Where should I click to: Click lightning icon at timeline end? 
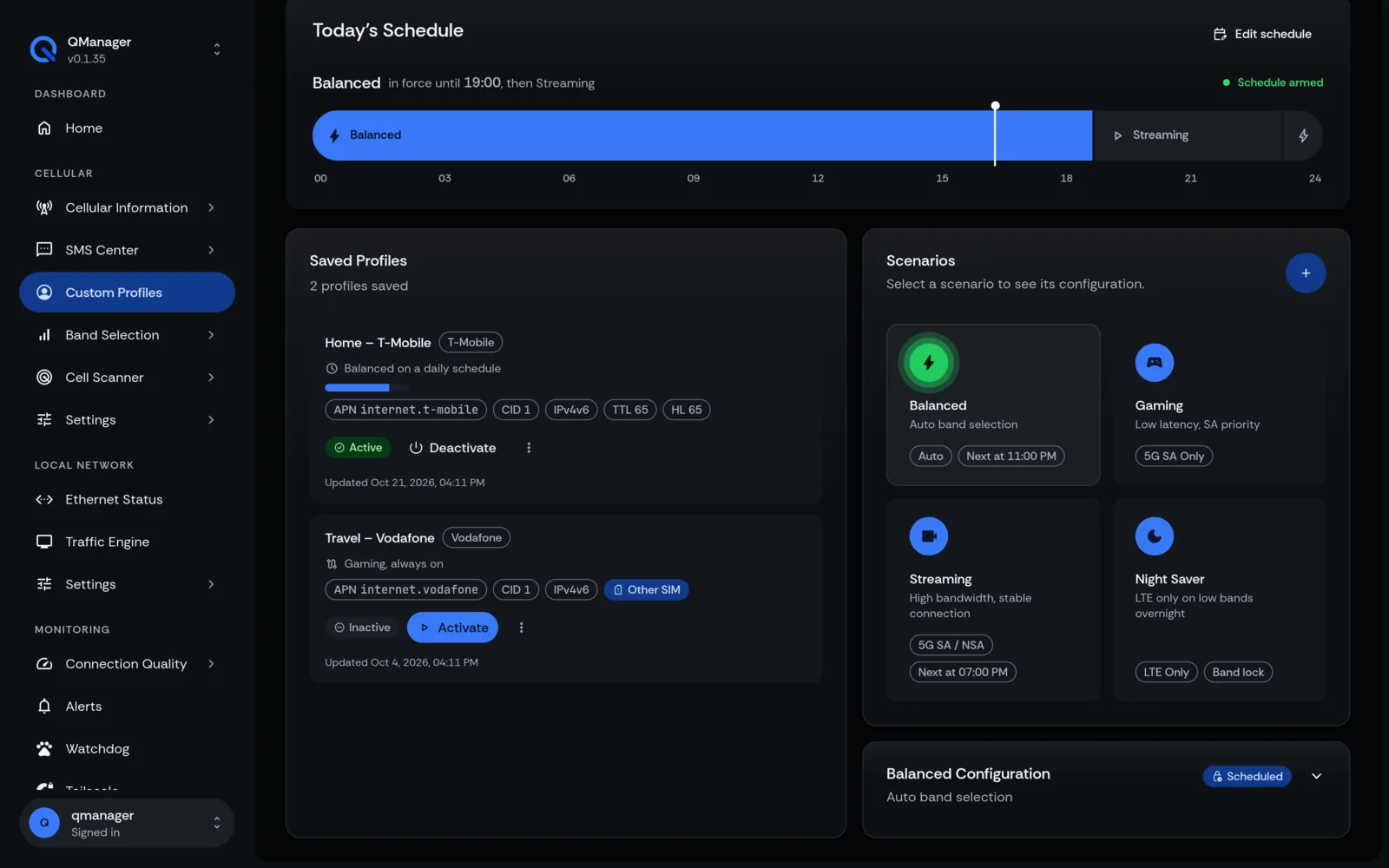point(1303,135)
